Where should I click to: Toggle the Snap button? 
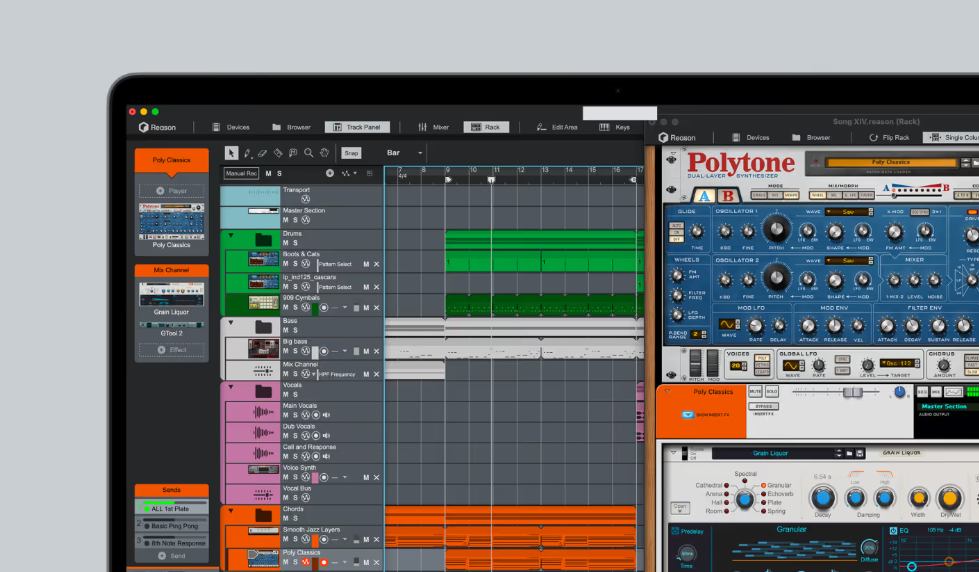pos(351,153)
